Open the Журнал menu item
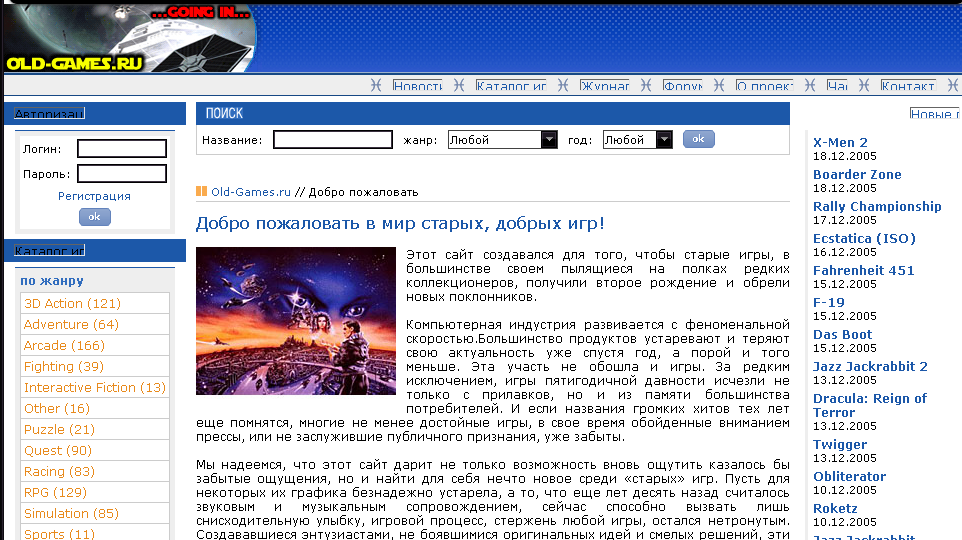Image resolution: width=962 pixels, height=540 pixels. [x=605, y=86]
